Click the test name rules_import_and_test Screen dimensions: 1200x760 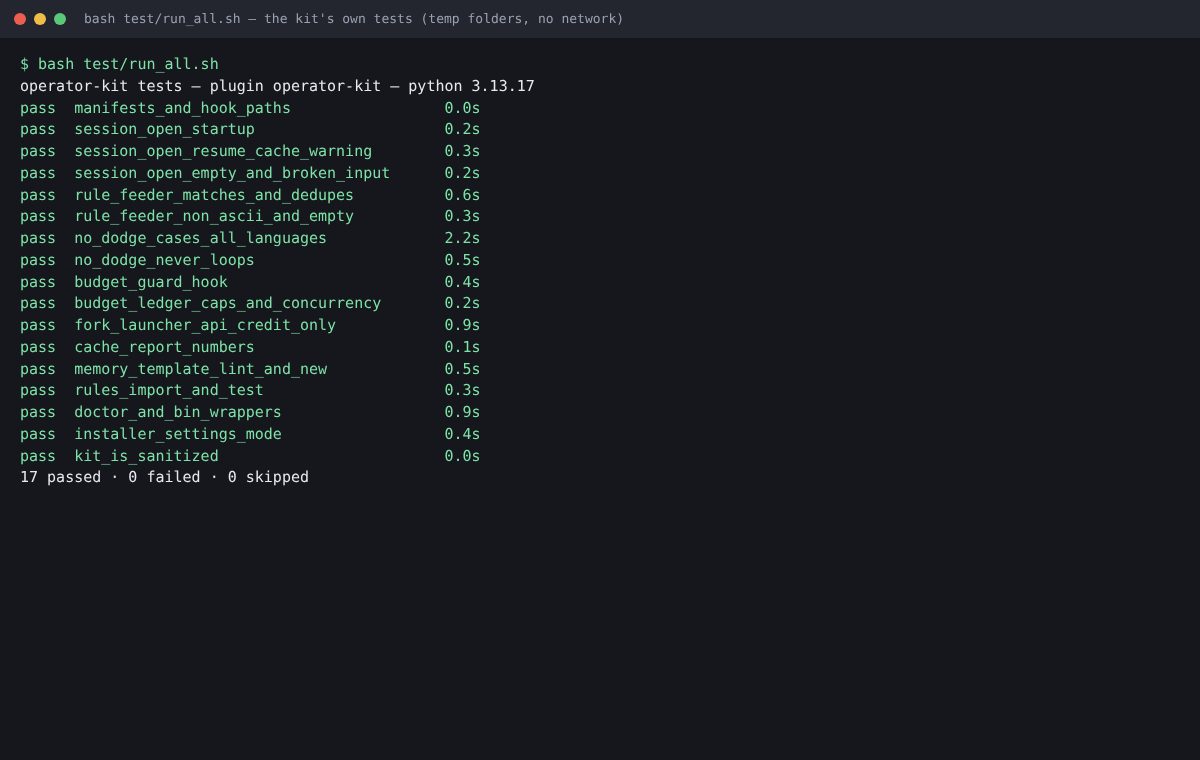point(169,390)
